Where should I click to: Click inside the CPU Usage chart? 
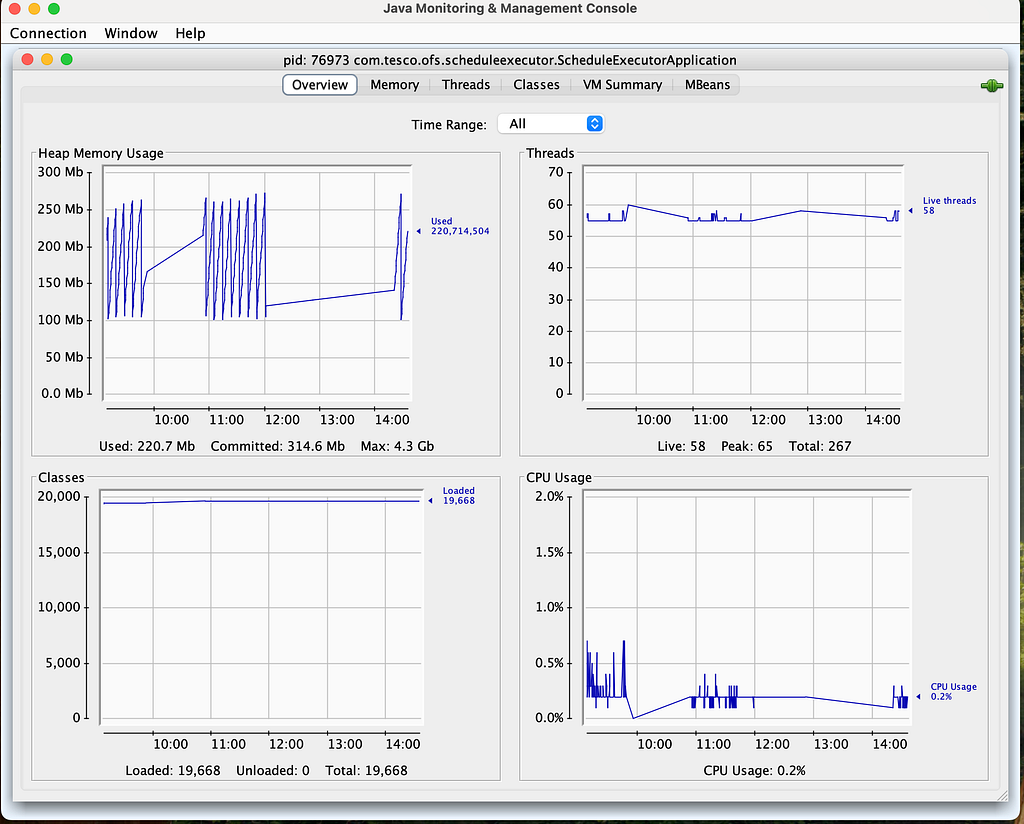tap(746, 606)
